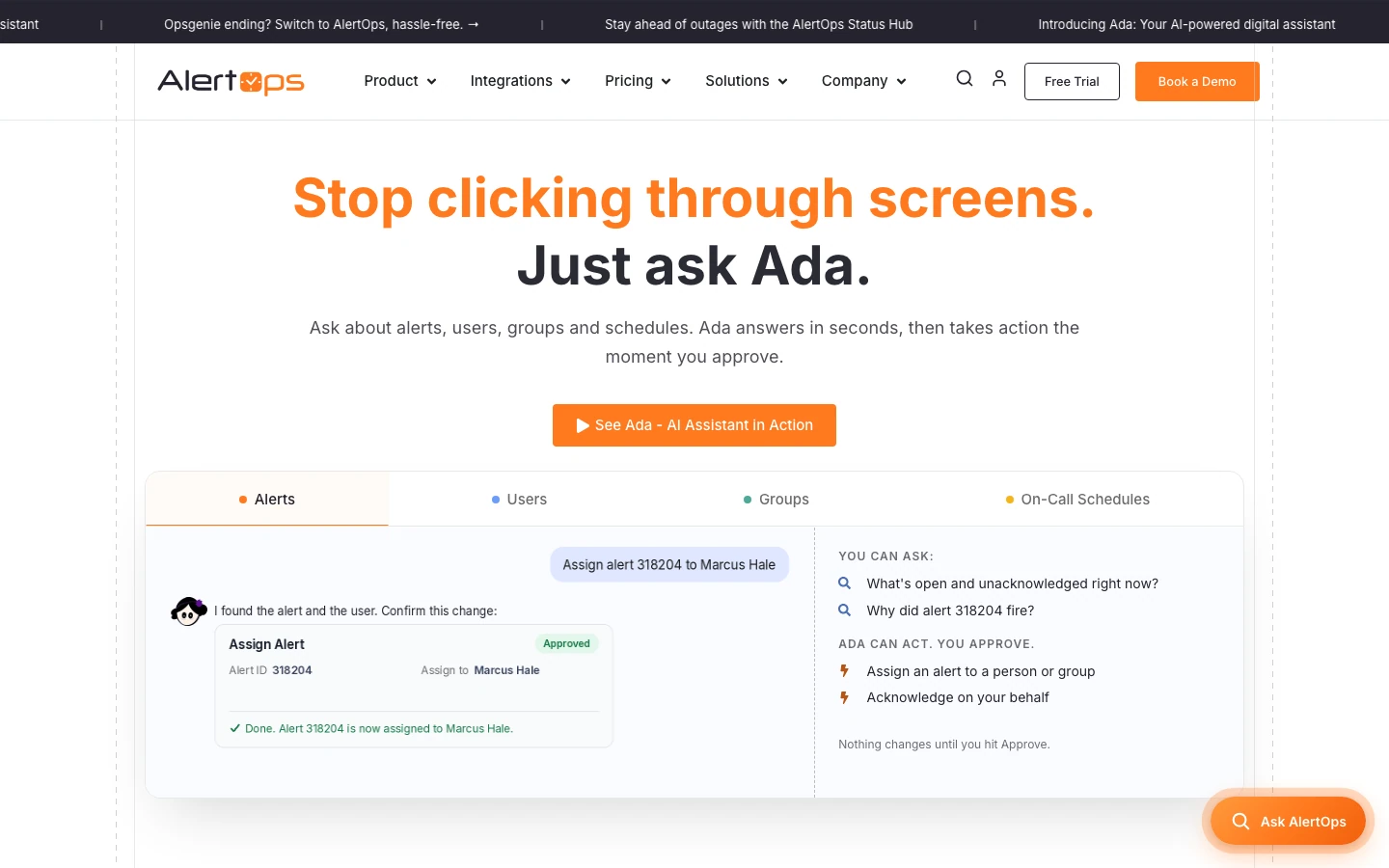Open the On-Call Schedules tab
Image resolution: width=1389 pixels, height=868 pixels.
(1077, 500)
